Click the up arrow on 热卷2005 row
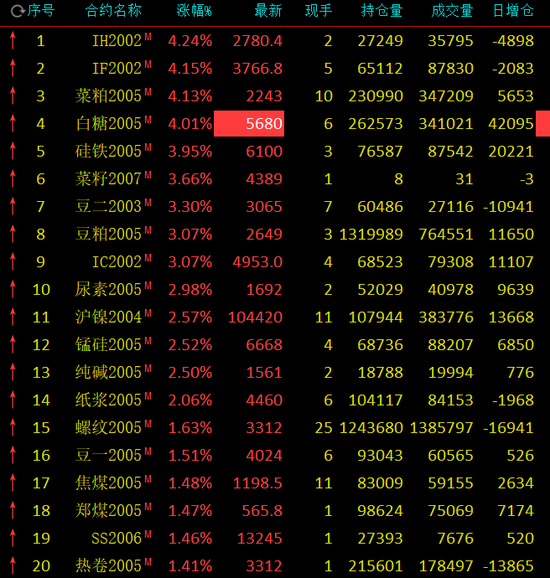The image size is (550, 578). point(13,566)
